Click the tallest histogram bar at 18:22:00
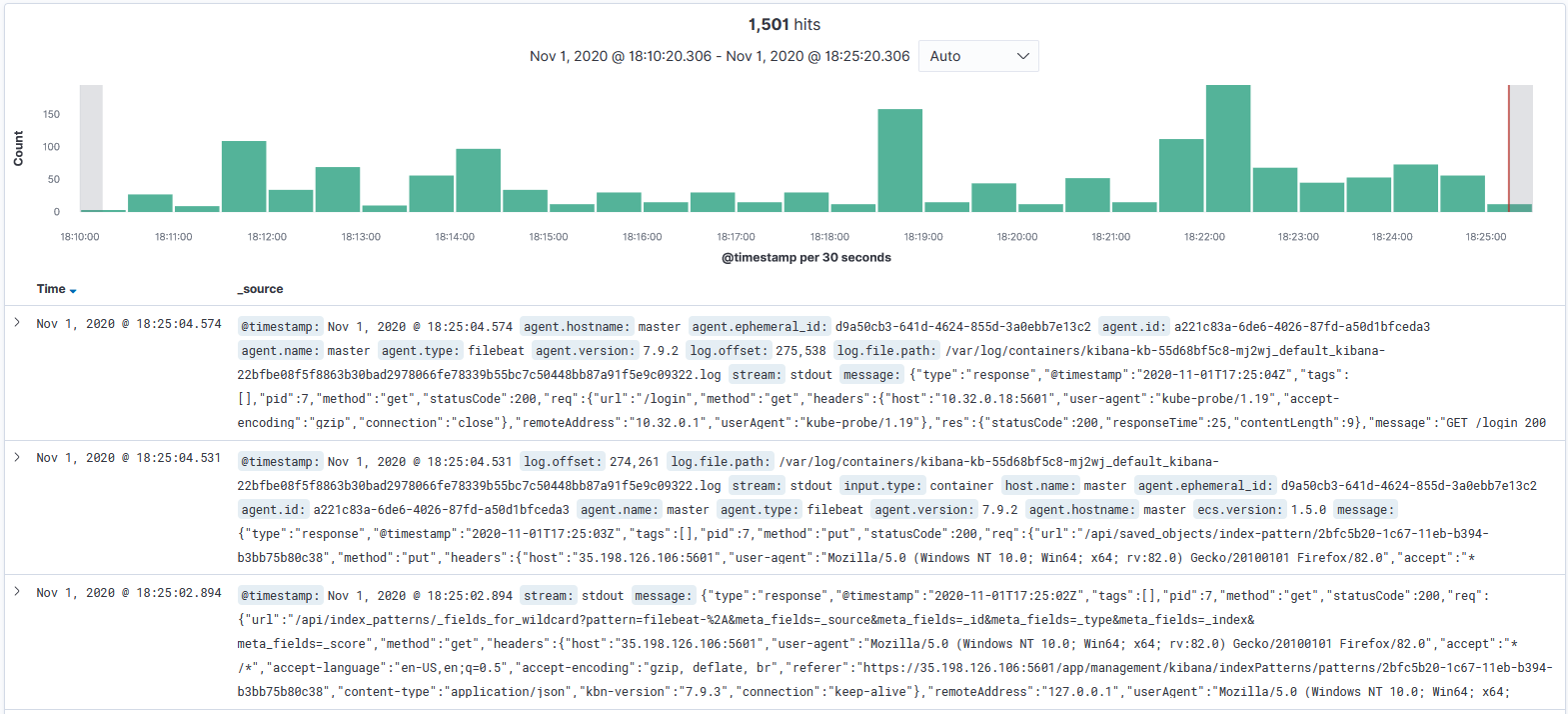This screenshot has height=714, width=1568. [1227, 149]
